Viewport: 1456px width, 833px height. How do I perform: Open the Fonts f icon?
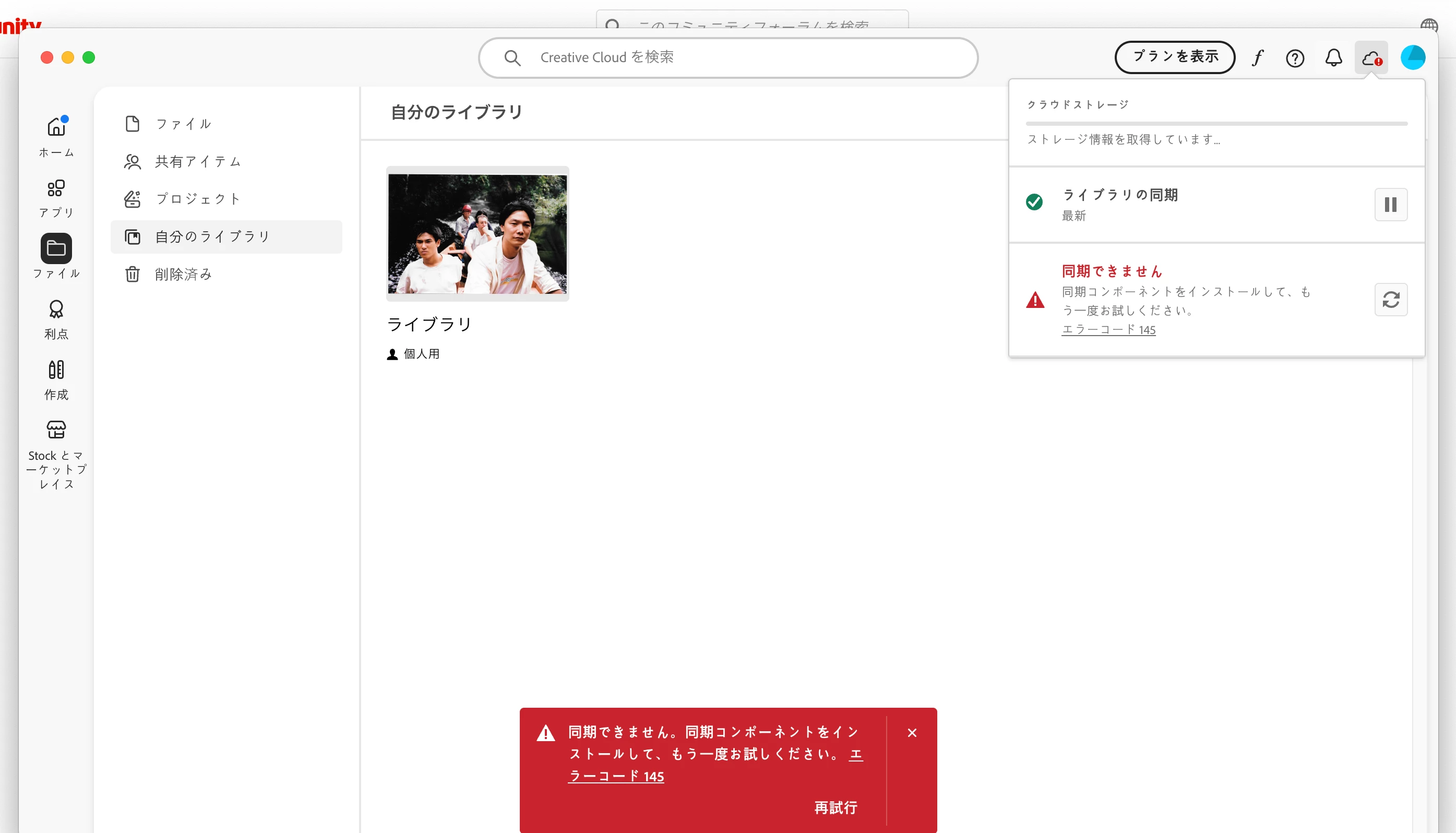click(x=1257, y=58)
